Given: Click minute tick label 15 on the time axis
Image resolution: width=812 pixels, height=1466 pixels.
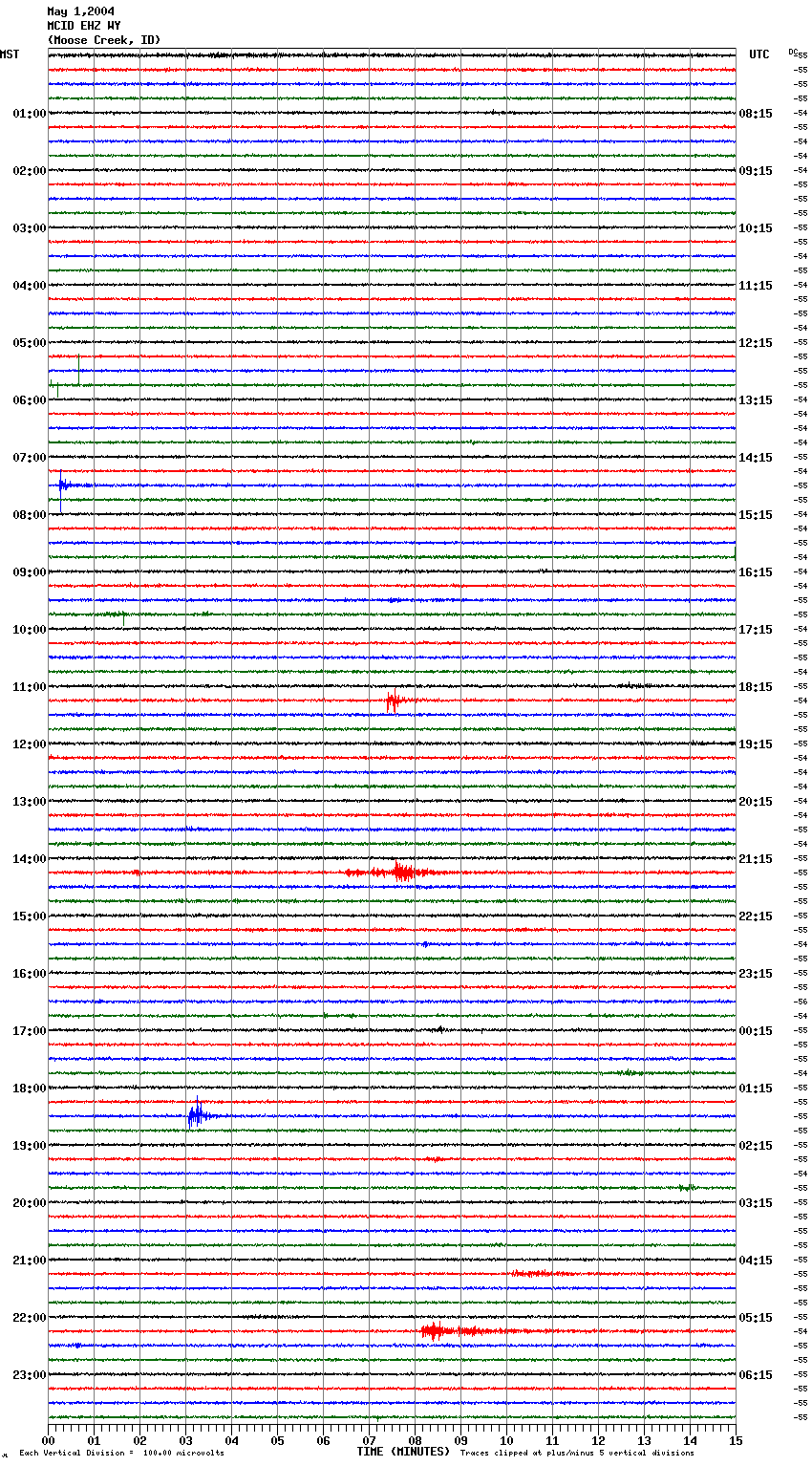Looking at the screenshot, I should pos(737,1440).
